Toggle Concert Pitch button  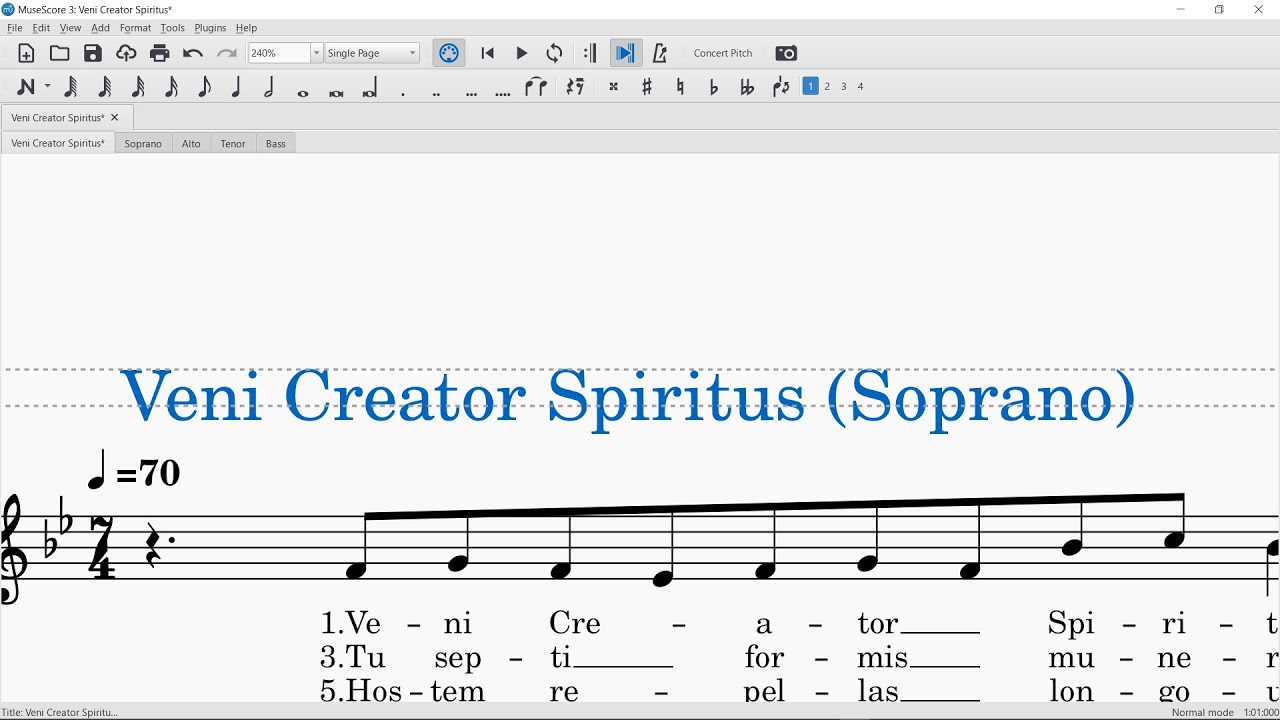pyautogui.click(x=723, y=53)
